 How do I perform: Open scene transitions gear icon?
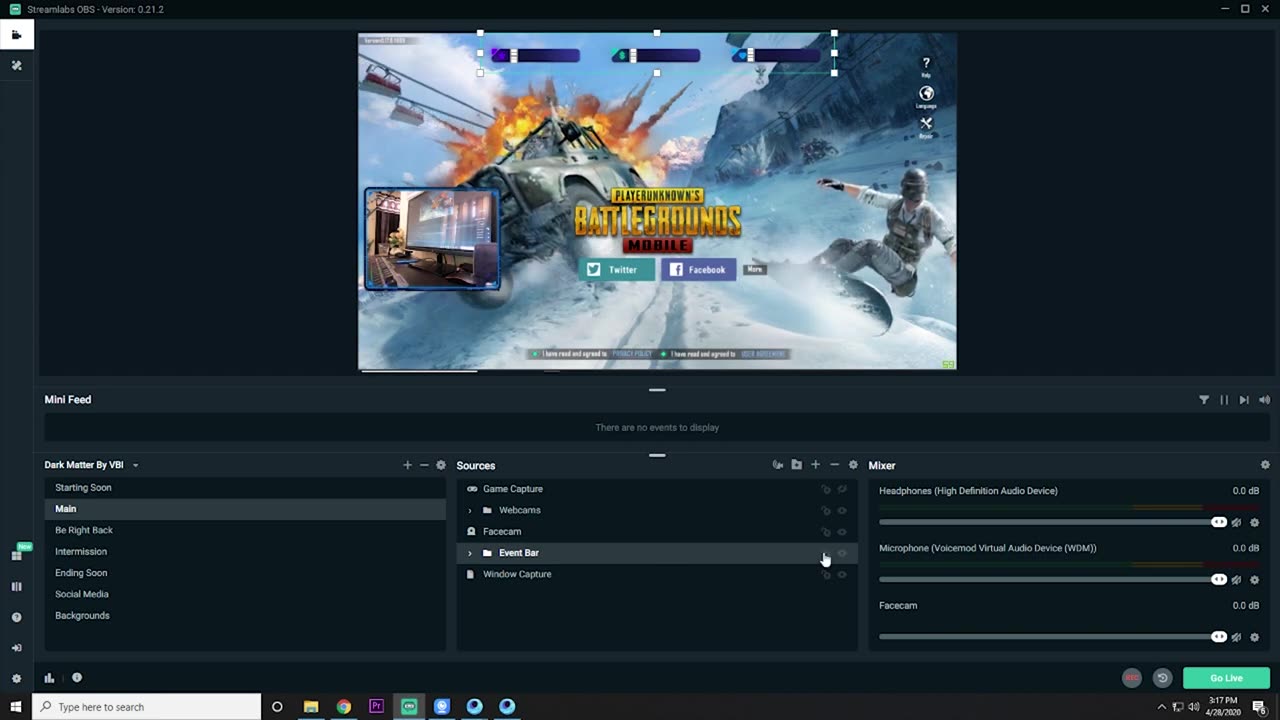click(x=441, y=465)
